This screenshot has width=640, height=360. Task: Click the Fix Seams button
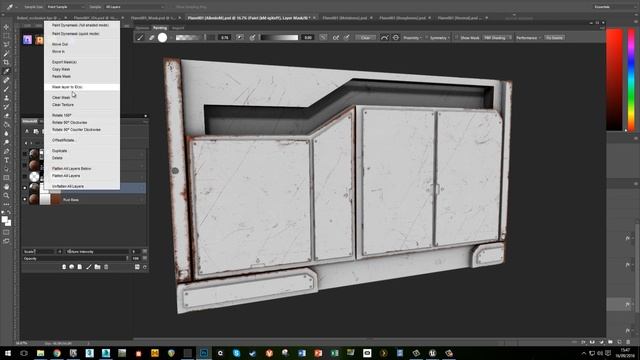[554, 38]
